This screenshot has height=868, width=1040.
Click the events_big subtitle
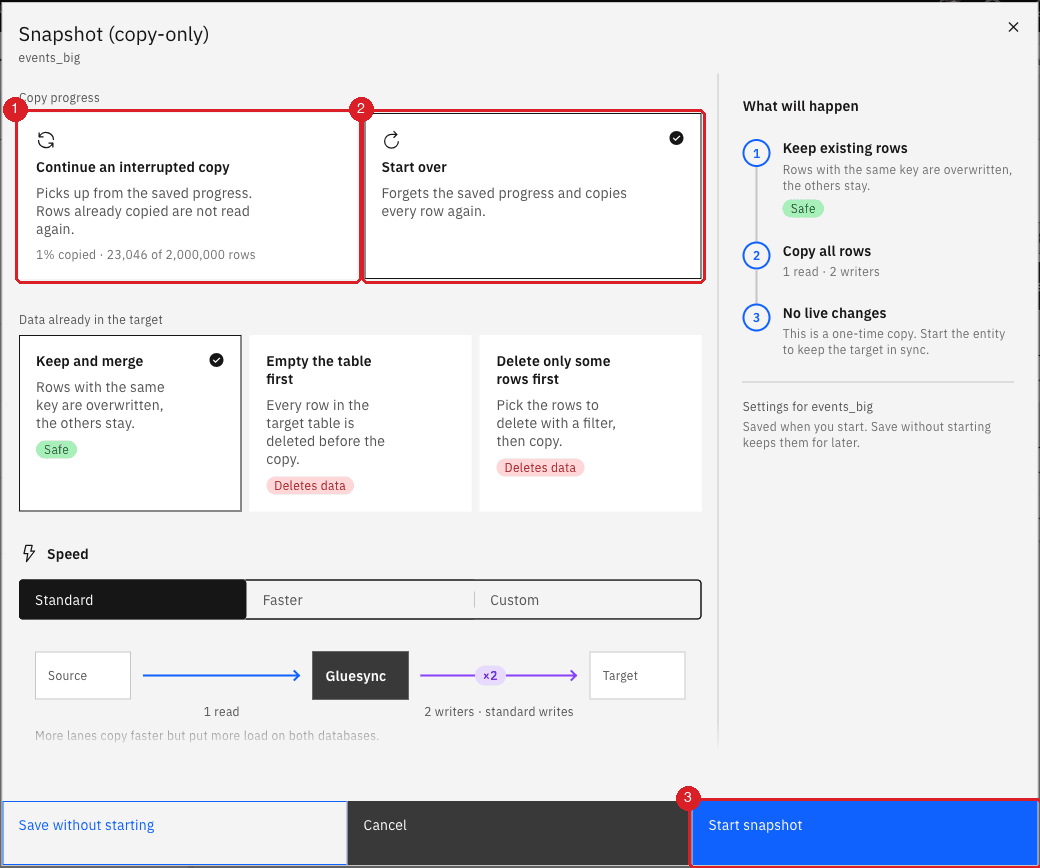[49, 58]
